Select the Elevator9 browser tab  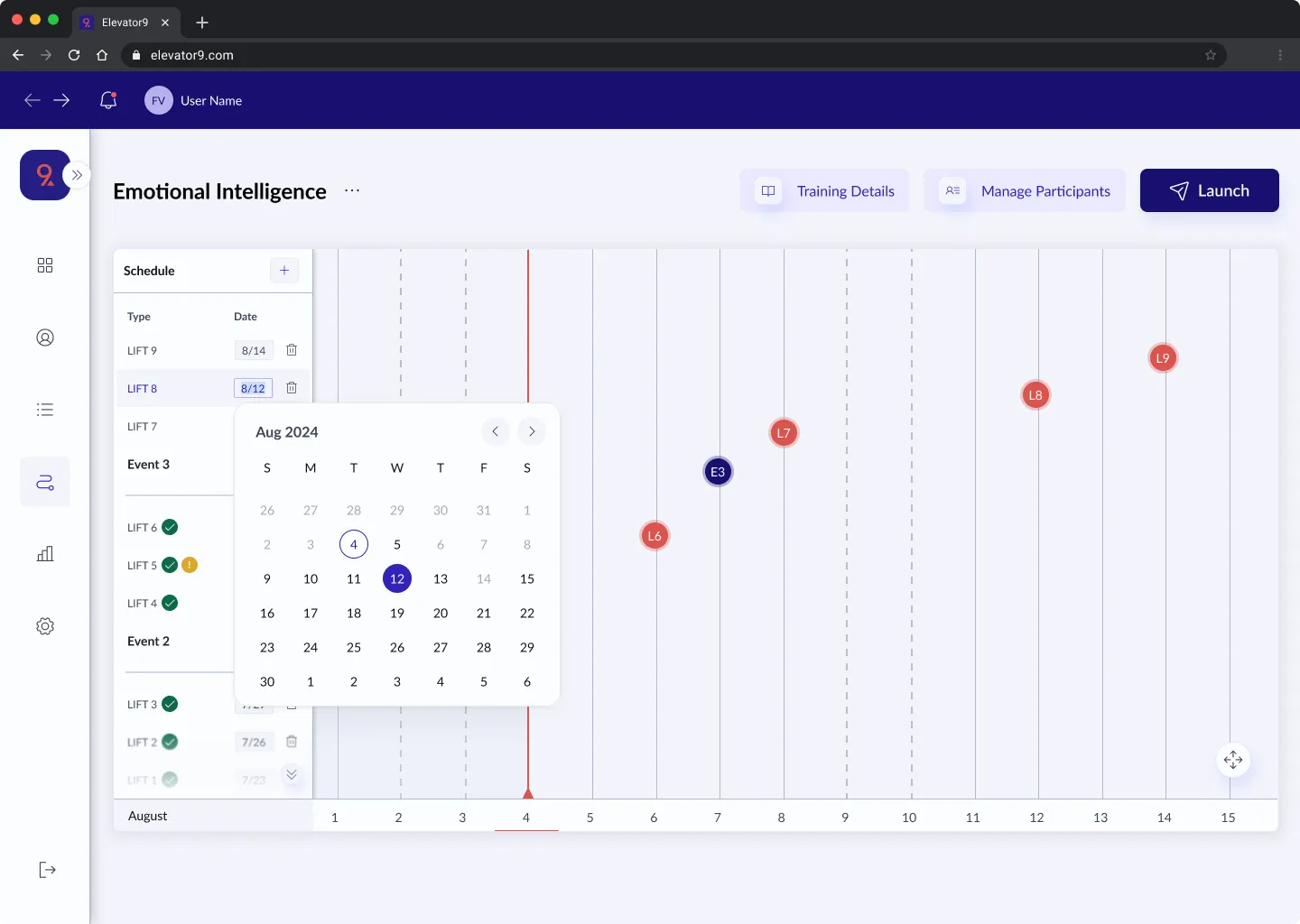pyautogui.click(x=124, y=23)
